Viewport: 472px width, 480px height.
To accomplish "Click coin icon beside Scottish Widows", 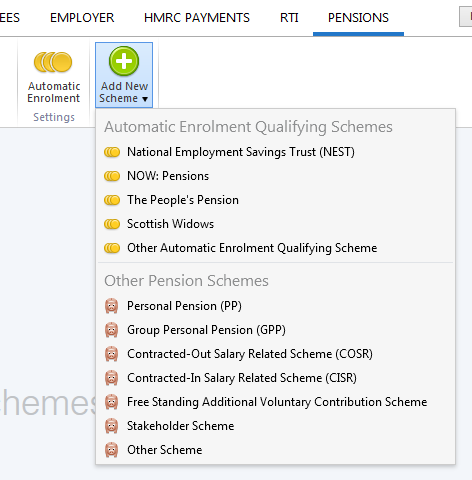I will tap(112, 224).
